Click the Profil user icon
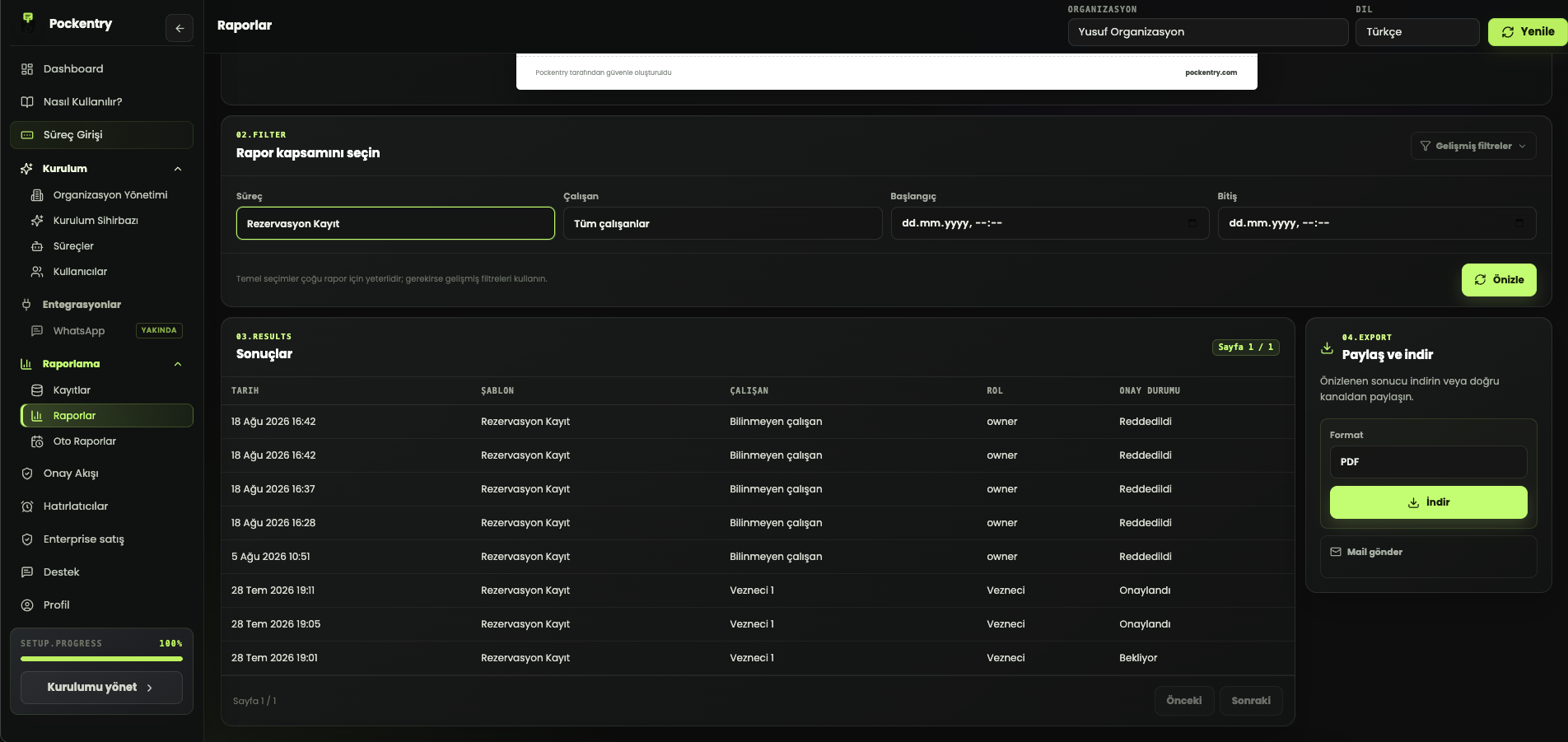Image resolution: width=1568 pixels, height=742 pixels. click(27, 605)
